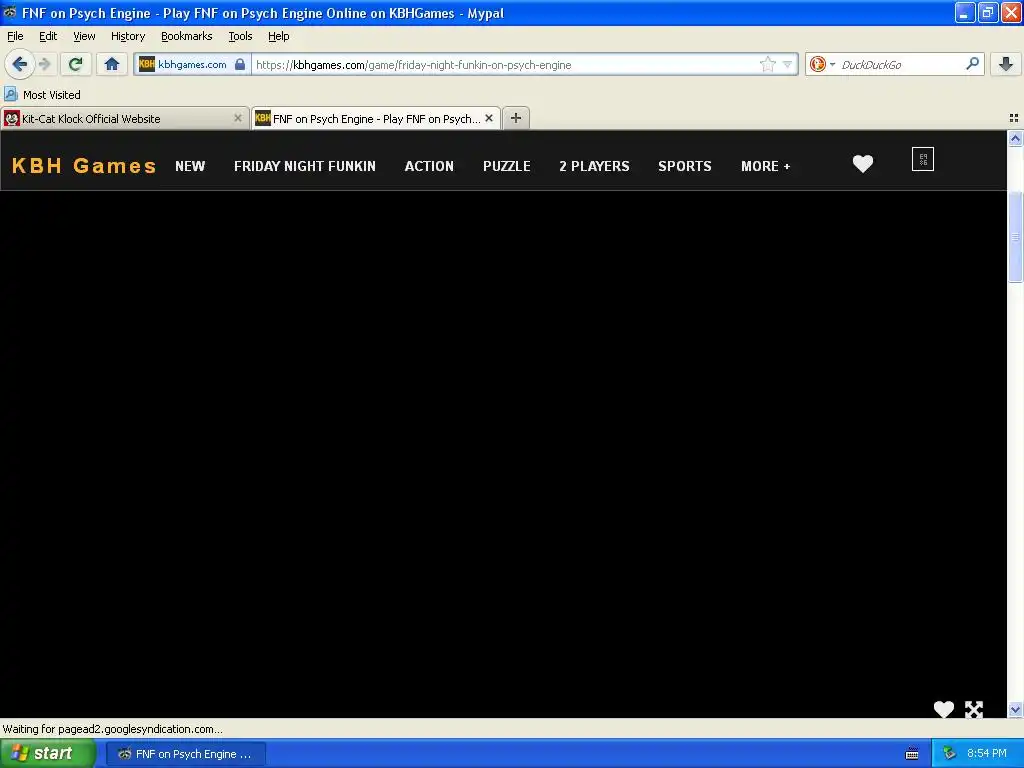Screen dimensions: 1024x768
Task: Open the Bookmarks menu
Action: click(x=187, y=36)
